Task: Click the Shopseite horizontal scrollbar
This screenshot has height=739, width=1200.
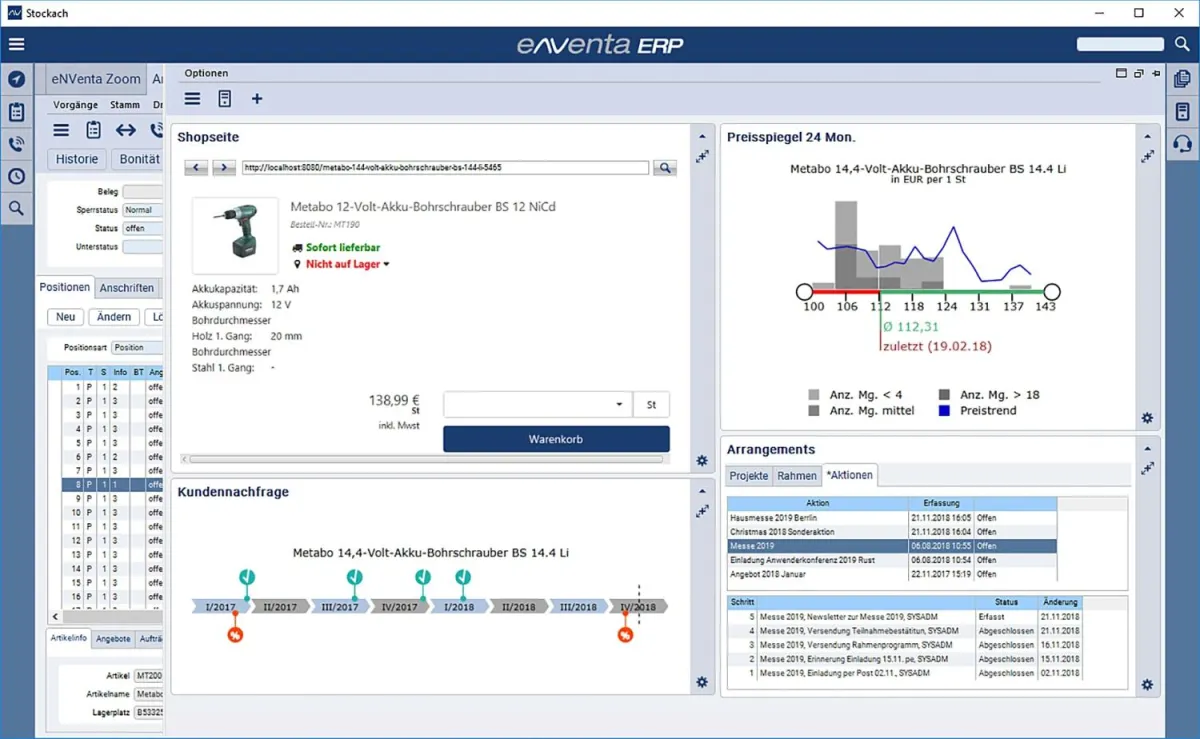Action: point(426,459)
